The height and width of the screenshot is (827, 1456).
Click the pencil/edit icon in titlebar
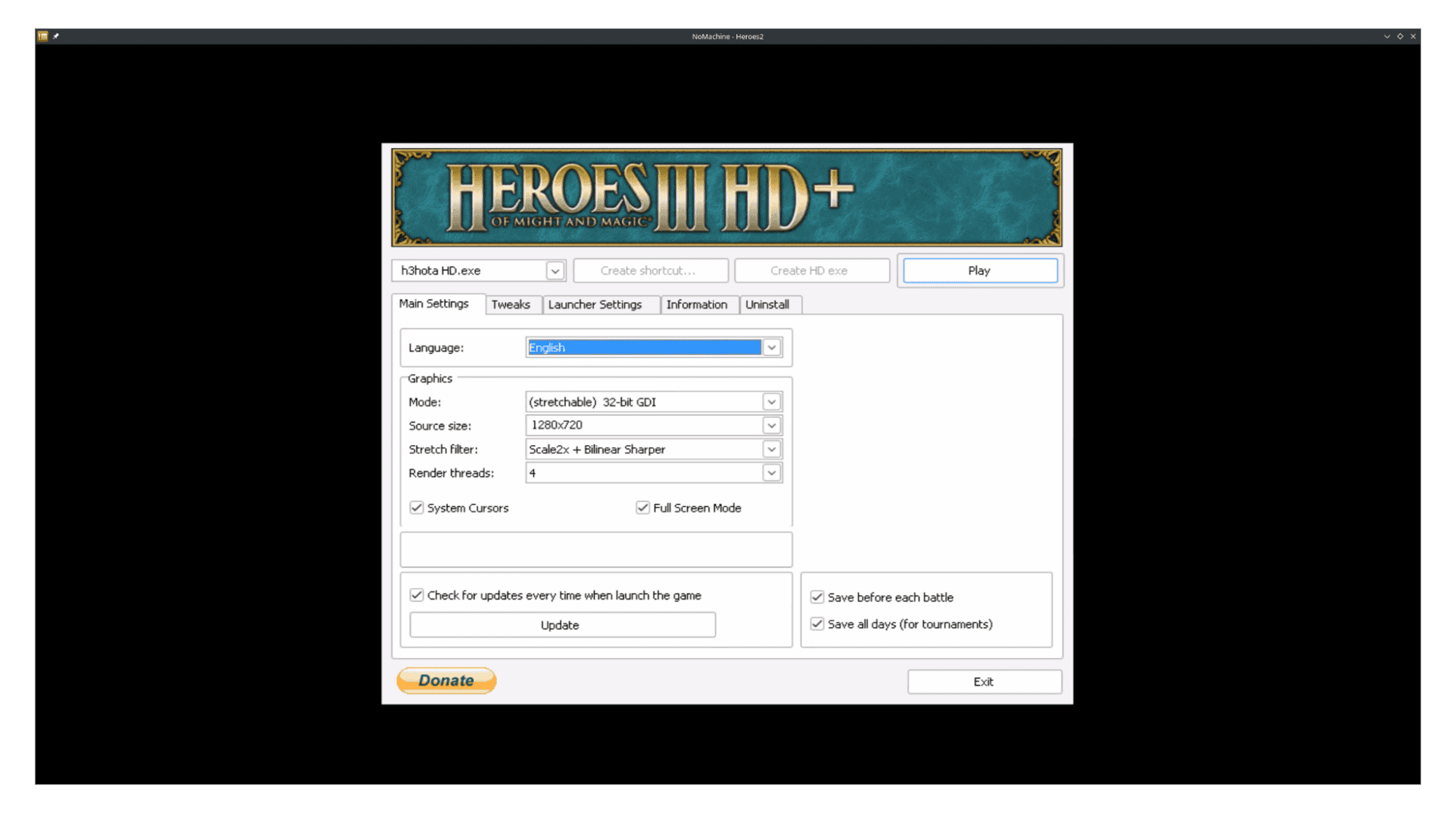click(56, 36)
